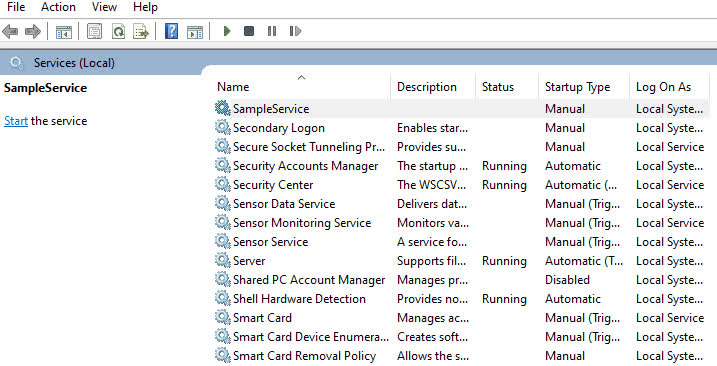Image resolution: width=717 pixels, height=366 pixels.
Task: Open the Action menu
Action: tap(58, 7)
